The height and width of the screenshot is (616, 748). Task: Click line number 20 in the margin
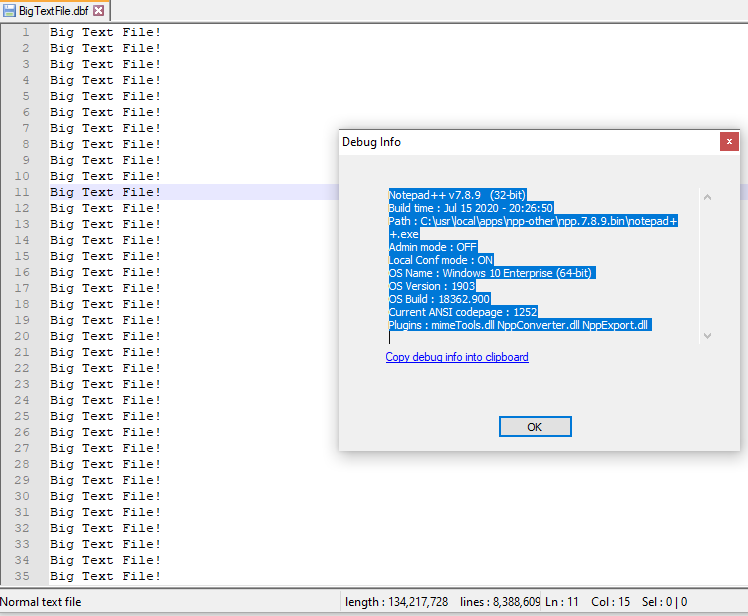[21, 336]
